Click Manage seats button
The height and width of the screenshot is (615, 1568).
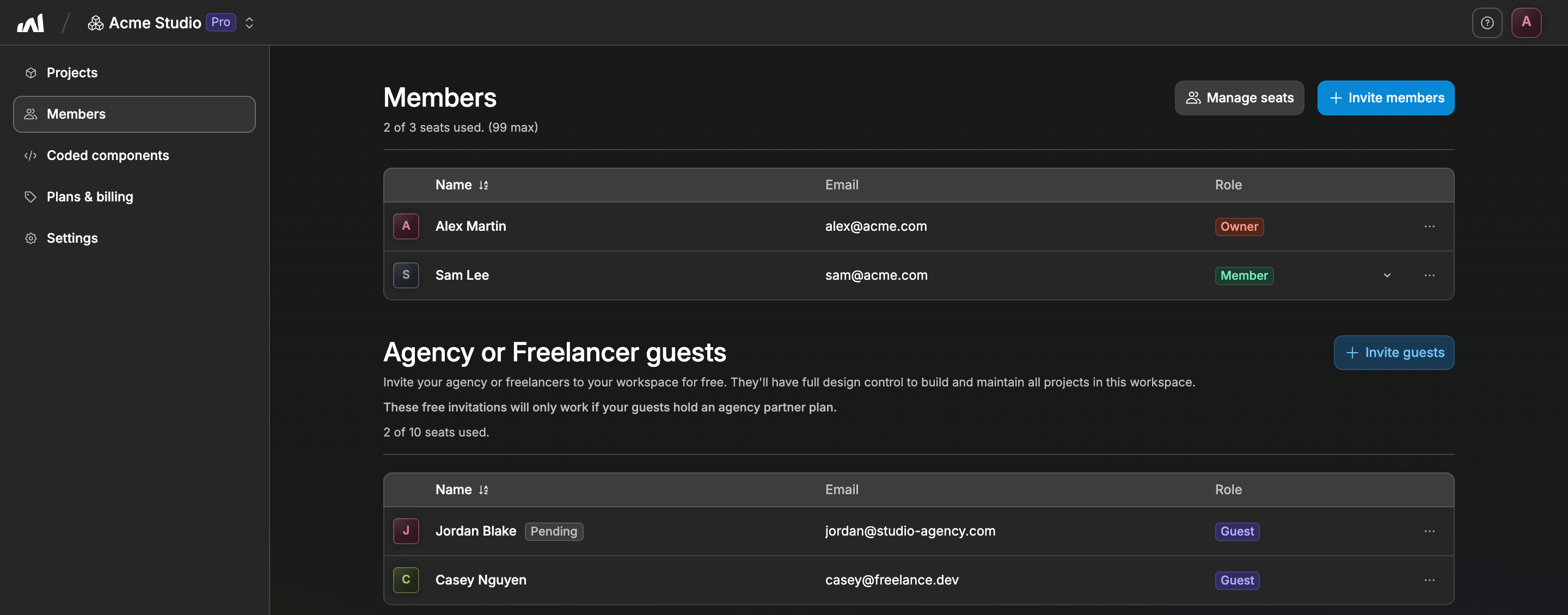click(x=1239, y=98)
